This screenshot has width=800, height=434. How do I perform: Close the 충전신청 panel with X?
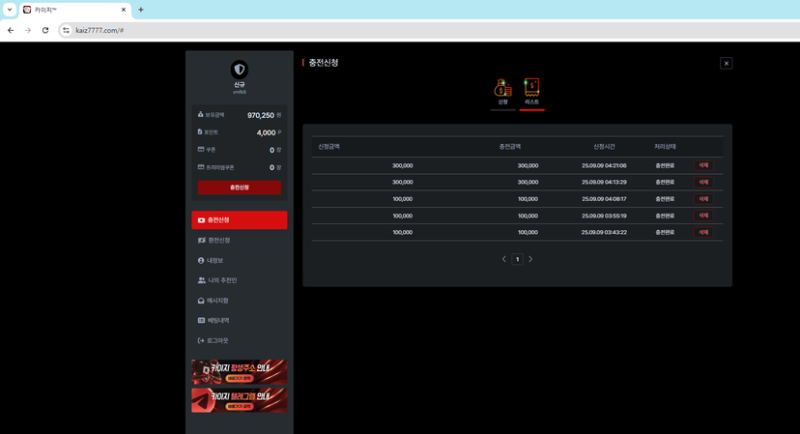pos(726,63)
